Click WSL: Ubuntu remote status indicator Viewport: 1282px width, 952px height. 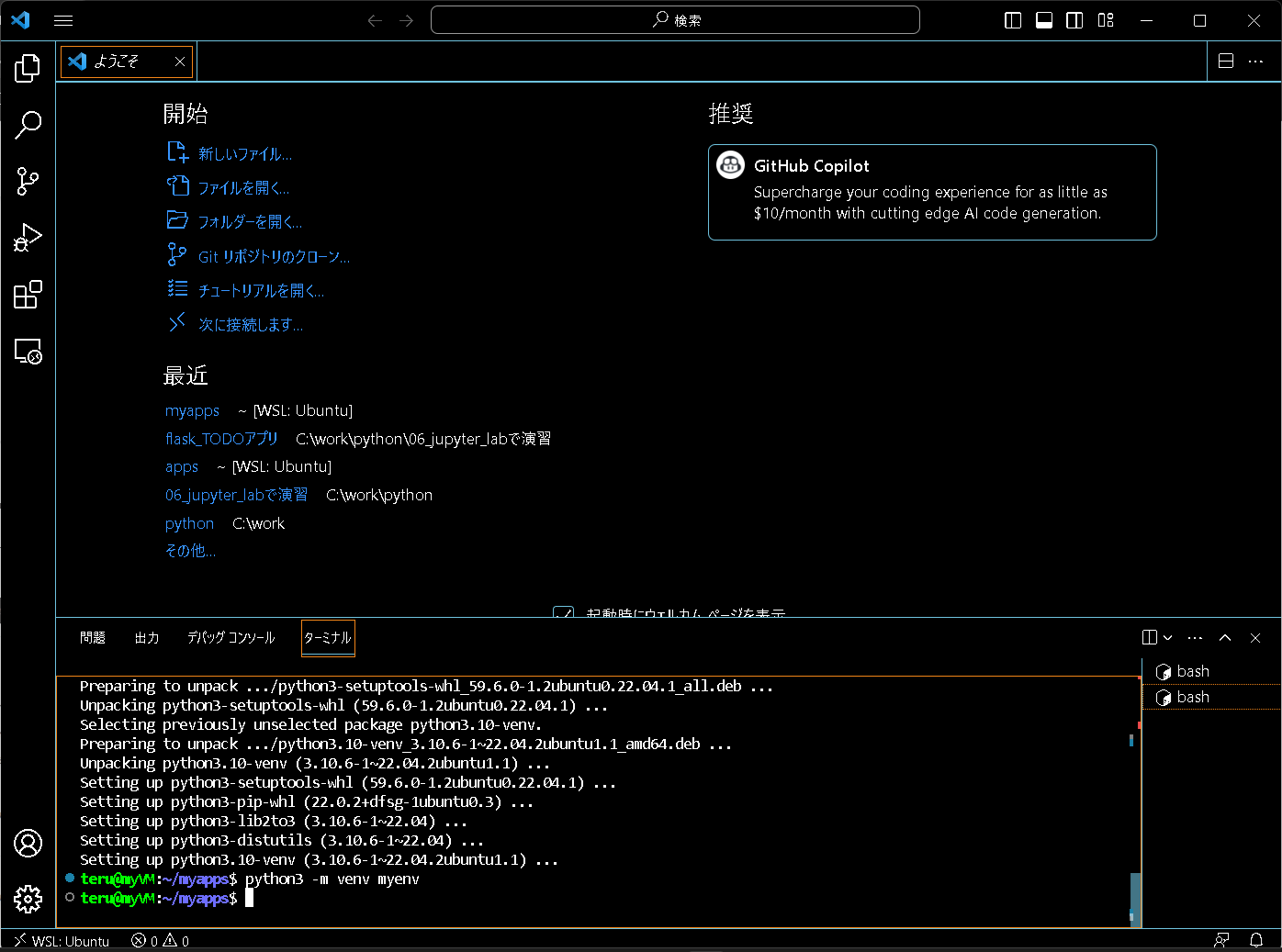62,941
